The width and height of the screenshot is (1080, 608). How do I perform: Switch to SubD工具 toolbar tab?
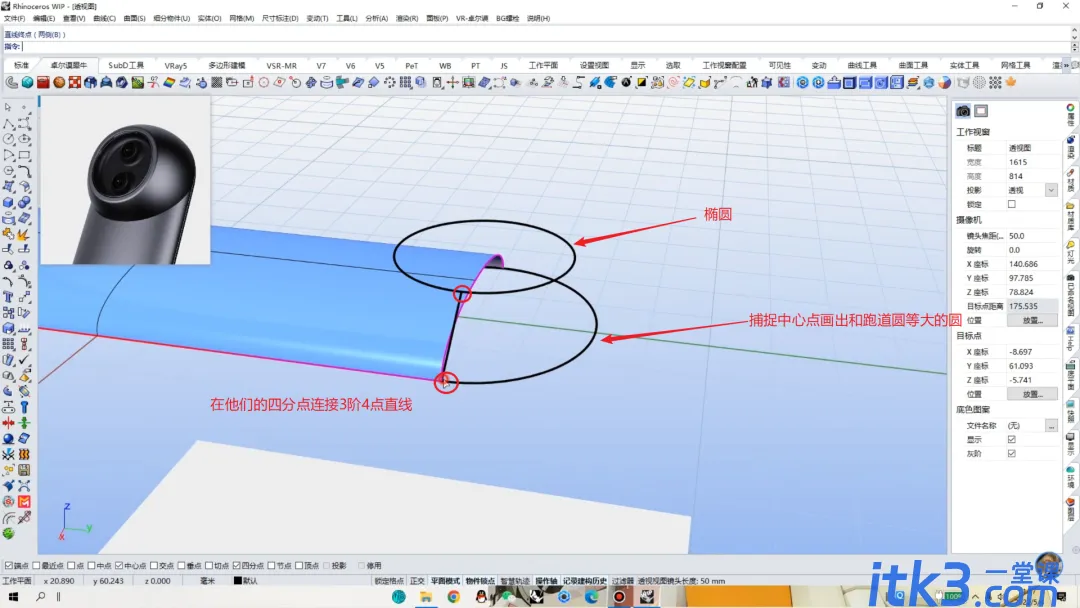click(126, 65)
